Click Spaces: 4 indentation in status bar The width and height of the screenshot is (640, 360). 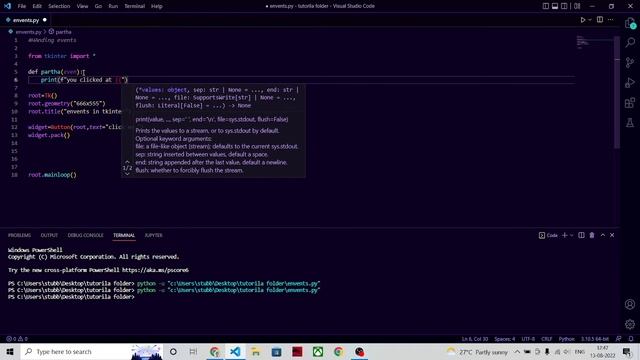[505, 339]
